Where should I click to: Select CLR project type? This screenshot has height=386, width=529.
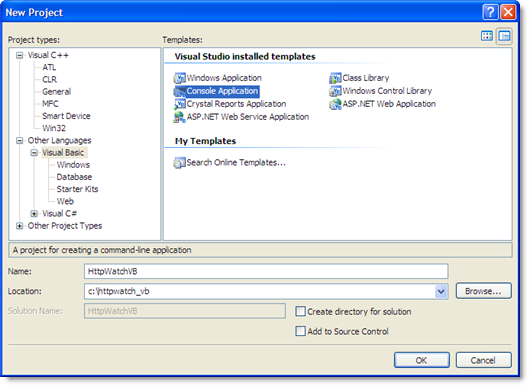(50, 80)
